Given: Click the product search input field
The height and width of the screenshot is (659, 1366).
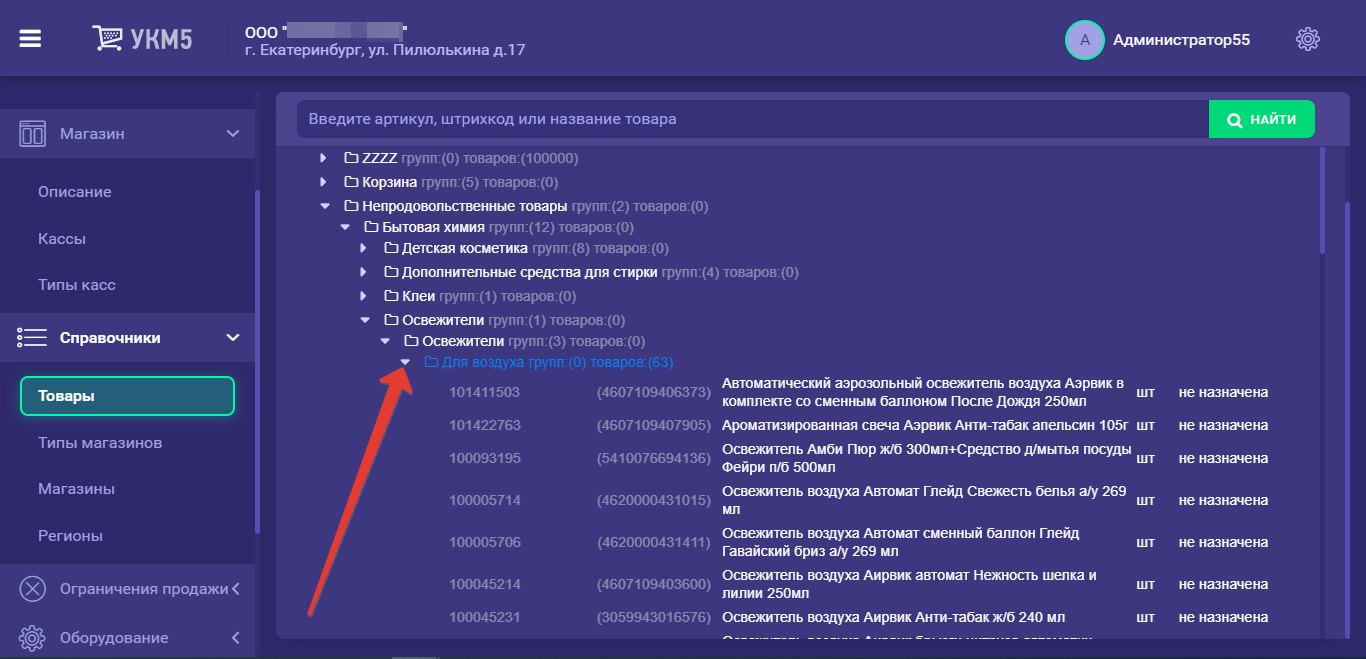Looking at the screenshot, I should [753, 120].
